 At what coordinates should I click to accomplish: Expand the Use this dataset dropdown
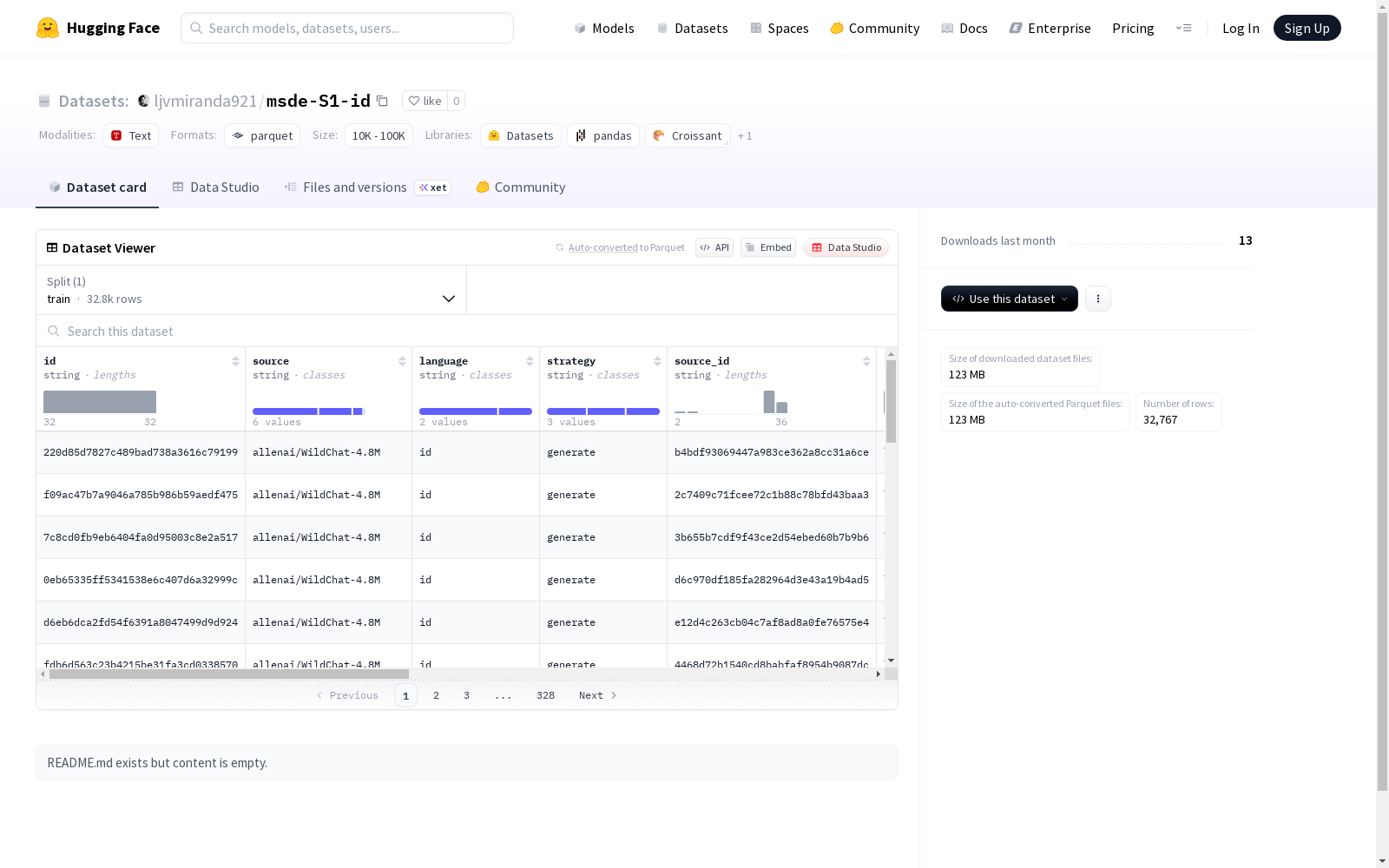coord(1010,299)
